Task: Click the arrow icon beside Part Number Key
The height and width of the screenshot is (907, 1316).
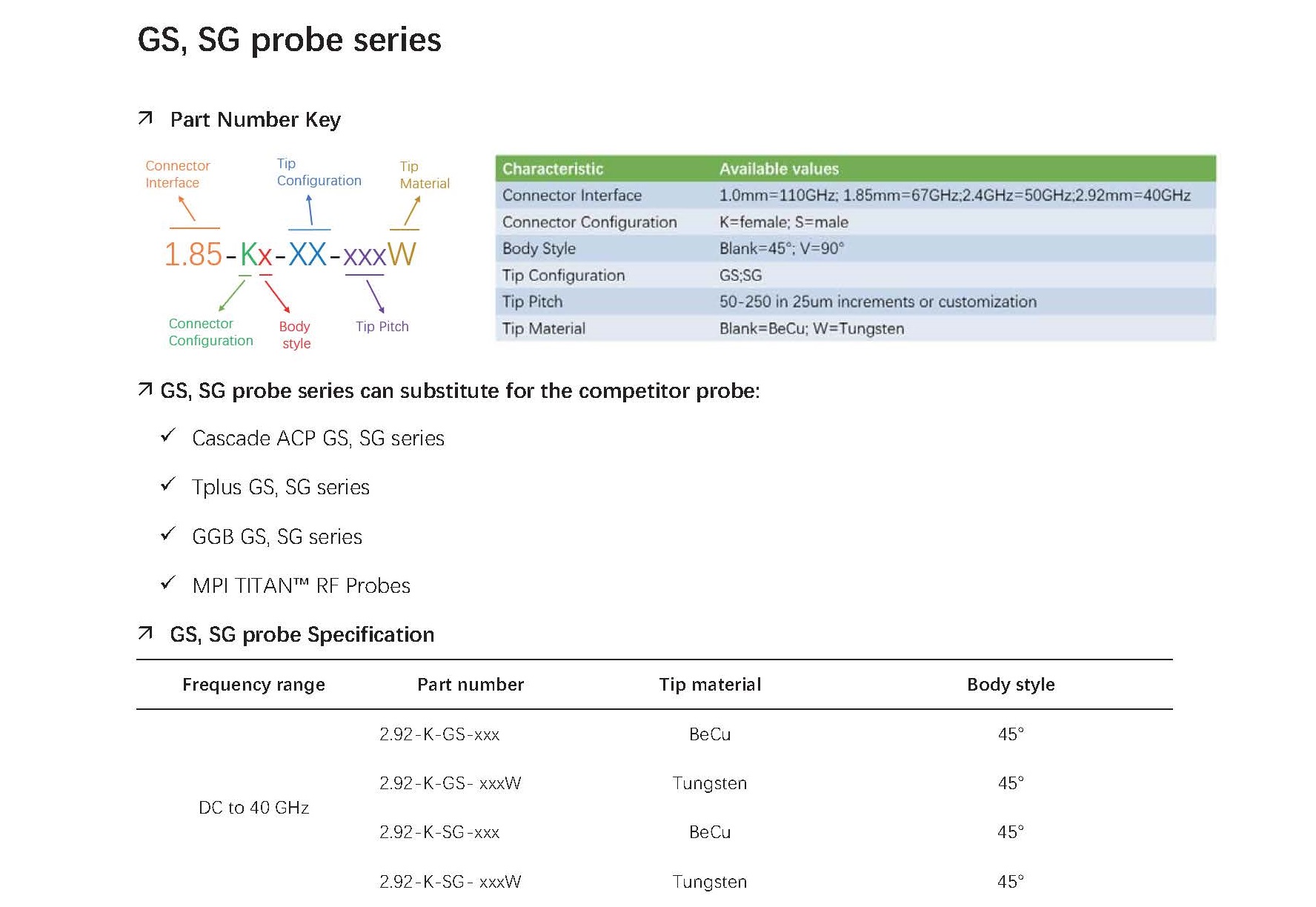Action: tap(145, 118)
